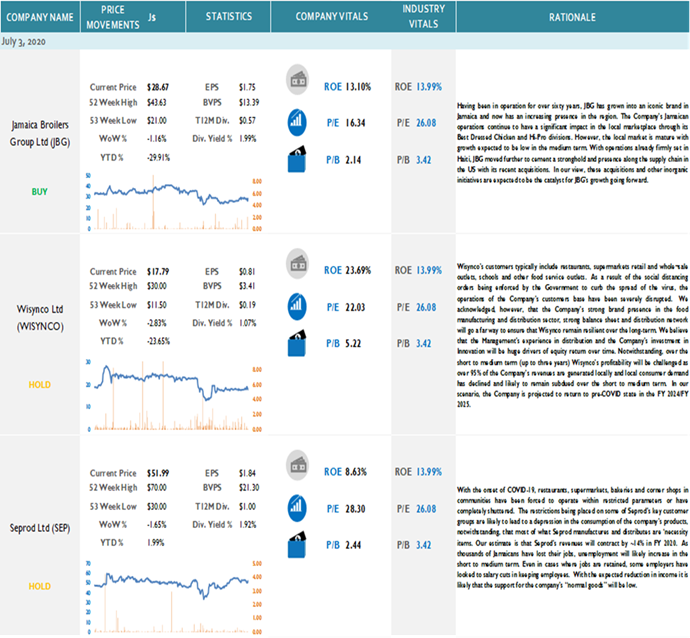This screenshot has height=638, width=690.
Task: Click the P/B wallet icon in JBG row
Action: 297,159
